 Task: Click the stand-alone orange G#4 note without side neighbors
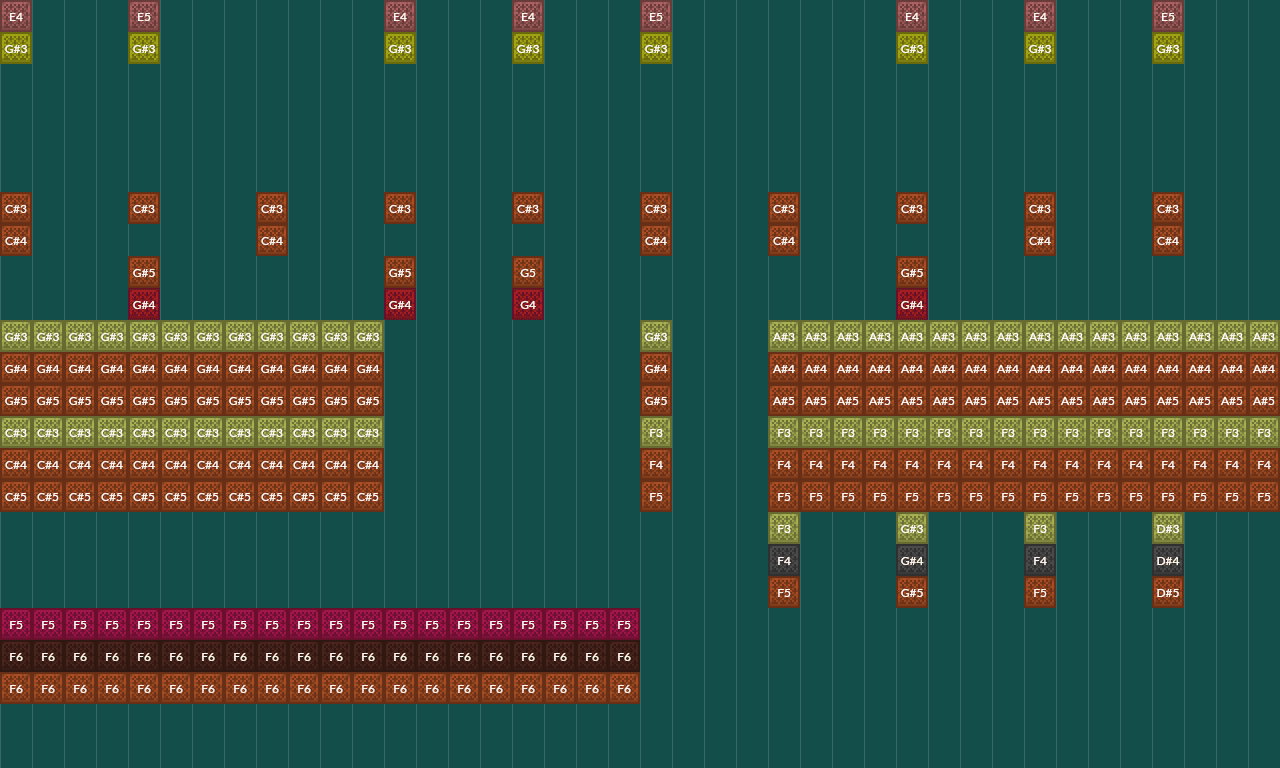(656, 368)
